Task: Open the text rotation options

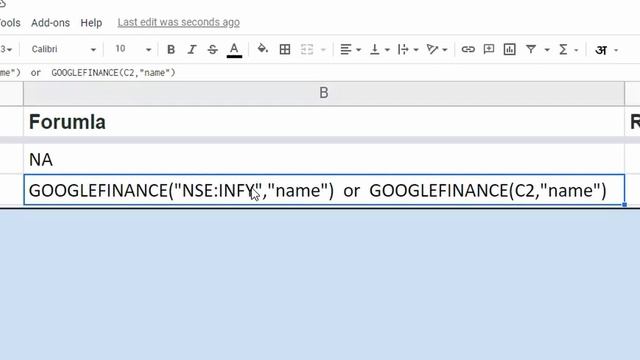Action: (432, 49)
